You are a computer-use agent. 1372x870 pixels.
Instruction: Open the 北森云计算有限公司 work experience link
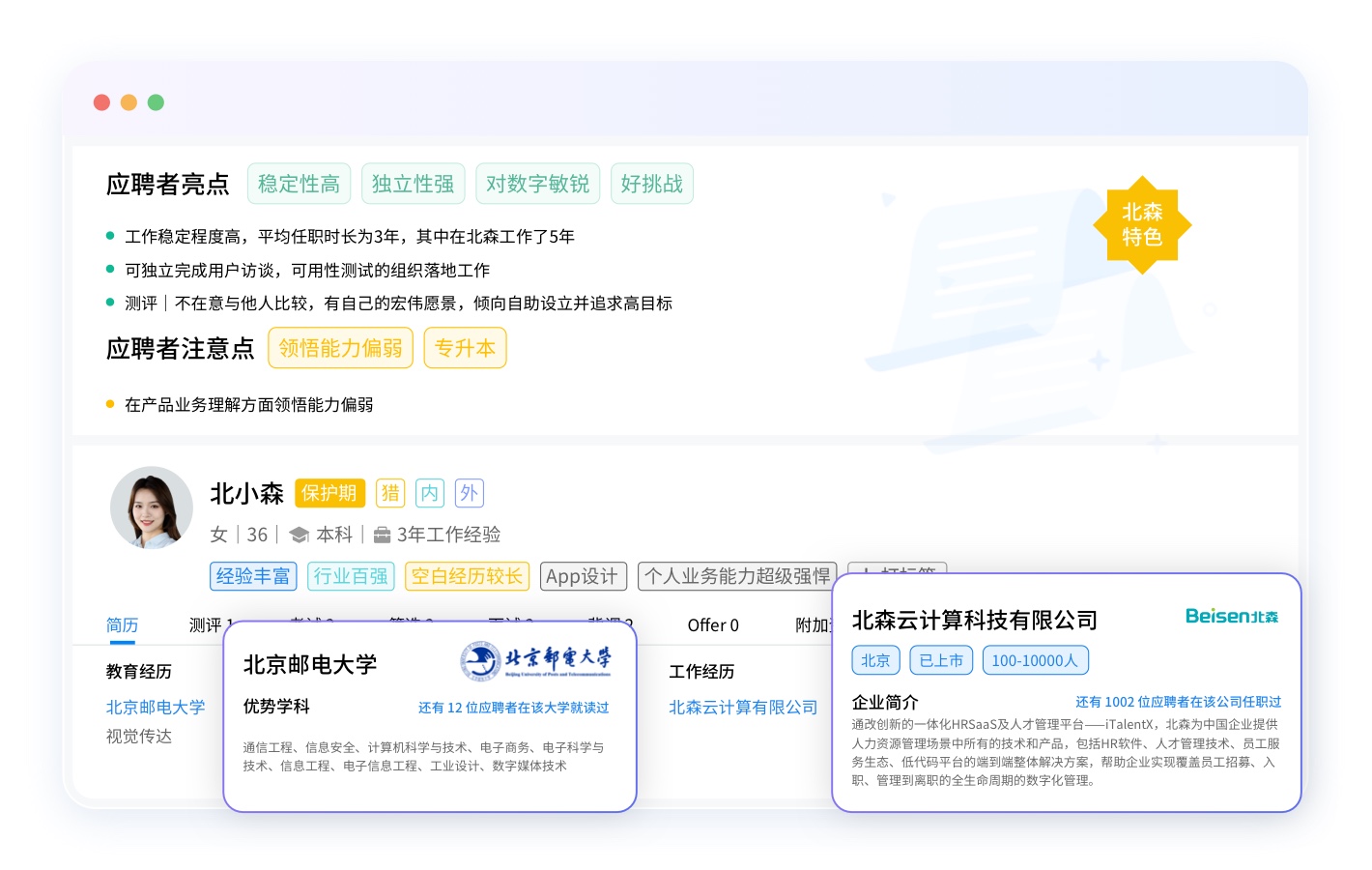click(x=743, y=707)
